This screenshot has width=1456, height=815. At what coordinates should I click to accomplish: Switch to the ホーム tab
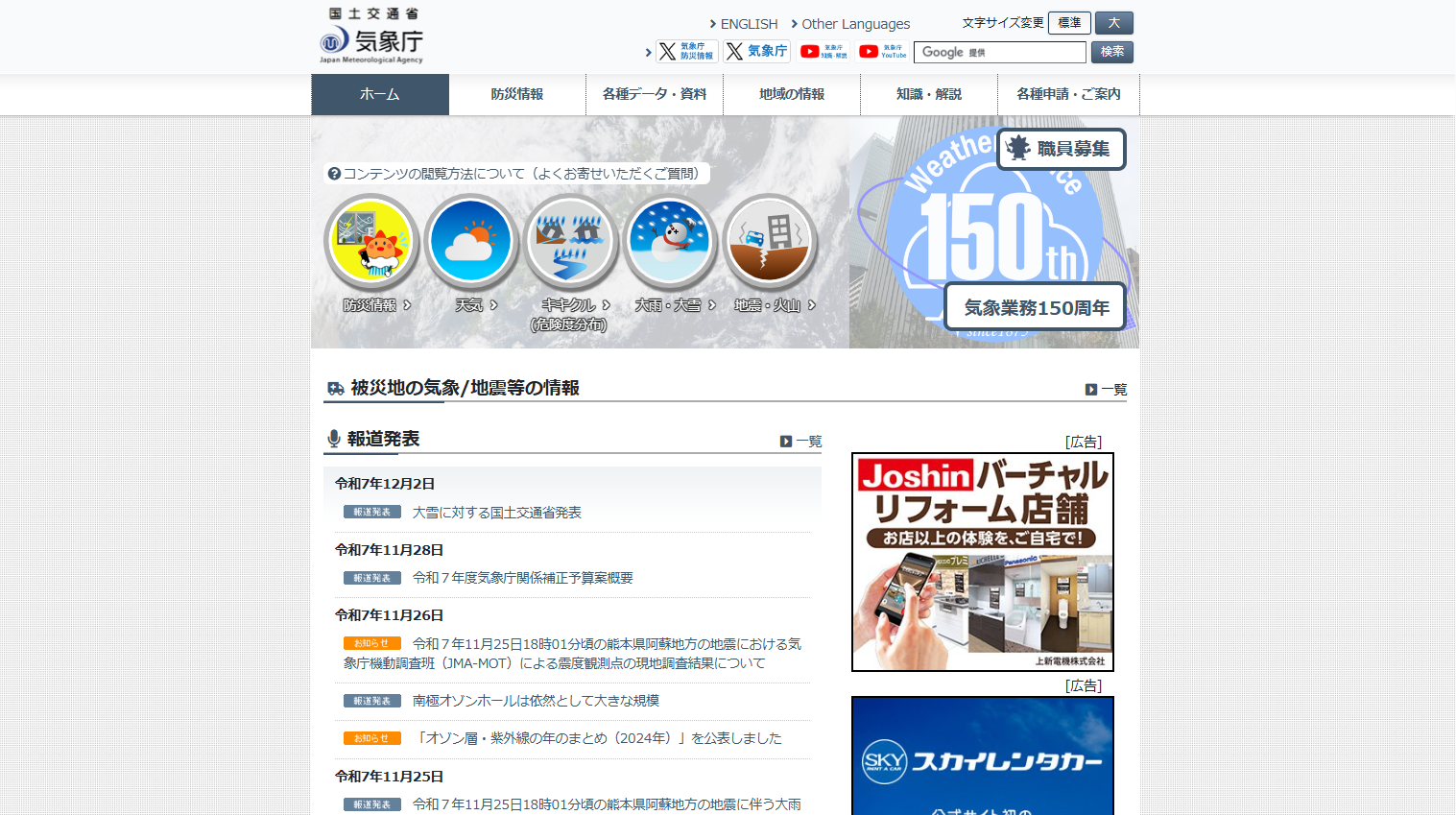pyautogui.click(x=379, y=94)
